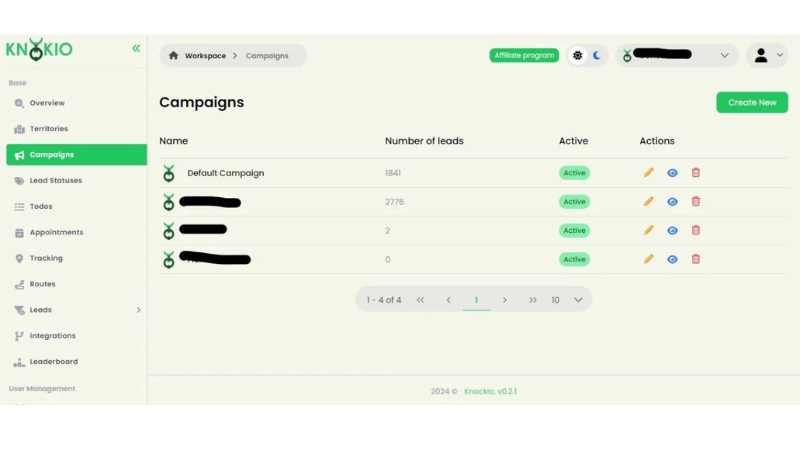Open the Affiliate program link

(x=524, y=56)
